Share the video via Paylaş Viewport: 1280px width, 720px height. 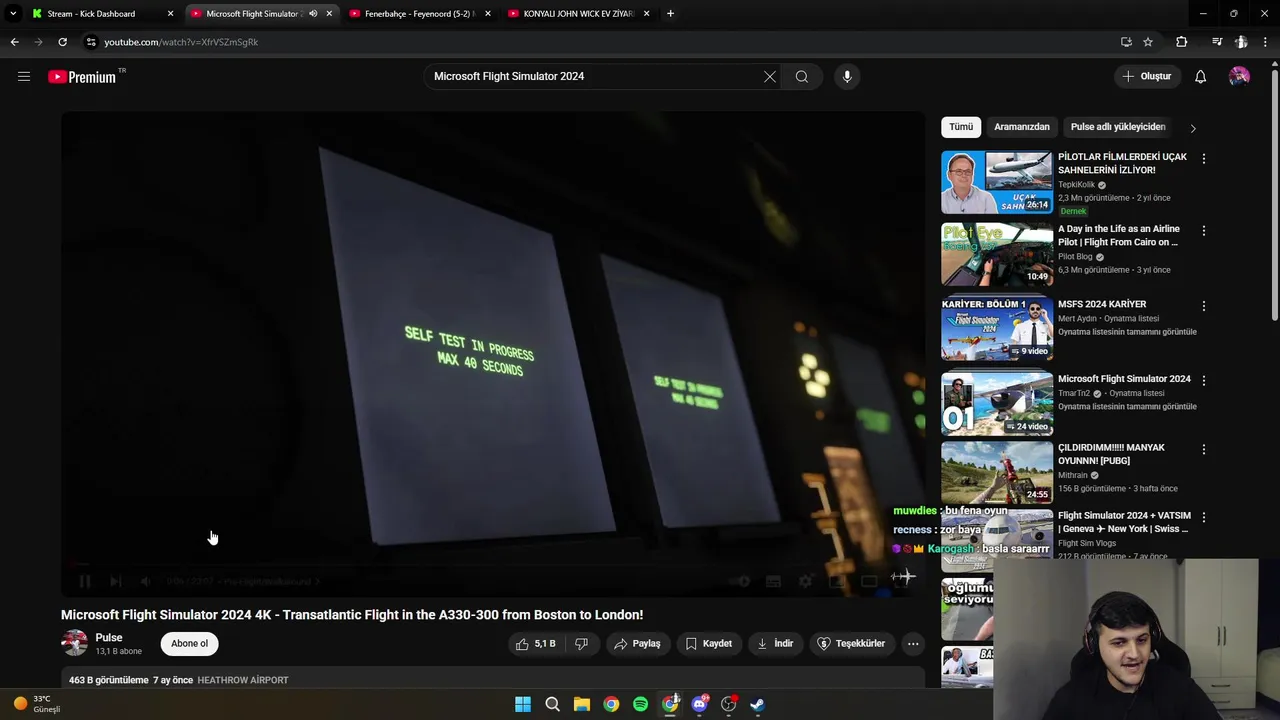(637, 644)
